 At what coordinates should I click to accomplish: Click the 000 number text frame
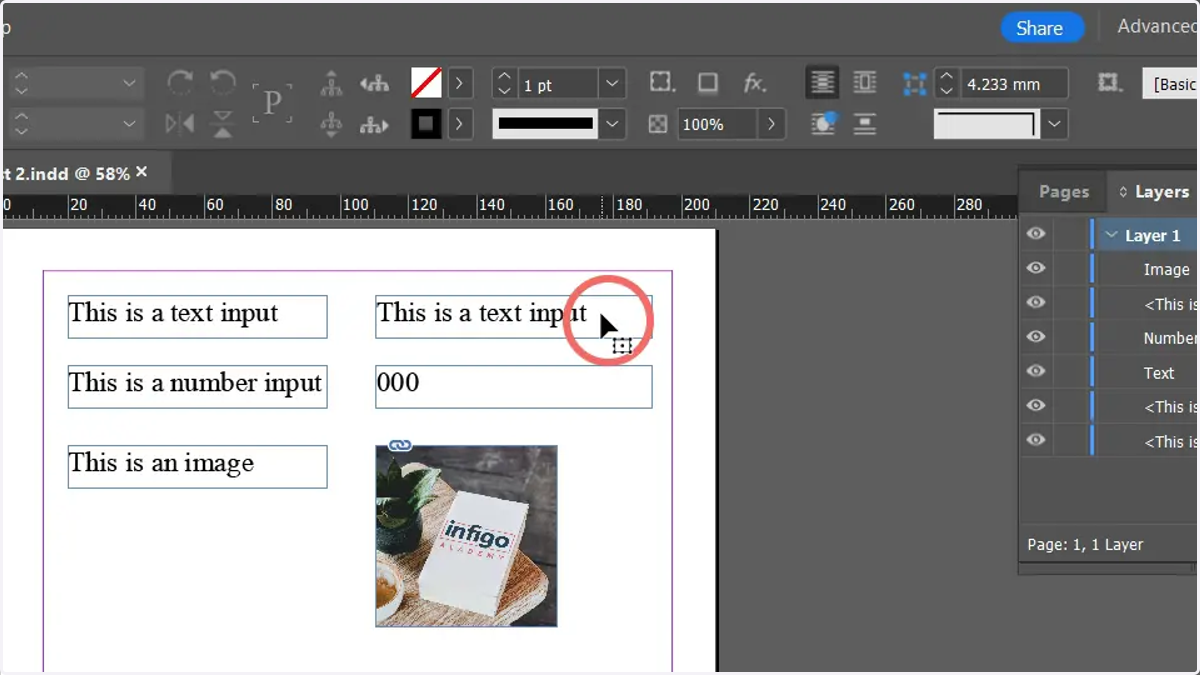click(x=513, y=386)
